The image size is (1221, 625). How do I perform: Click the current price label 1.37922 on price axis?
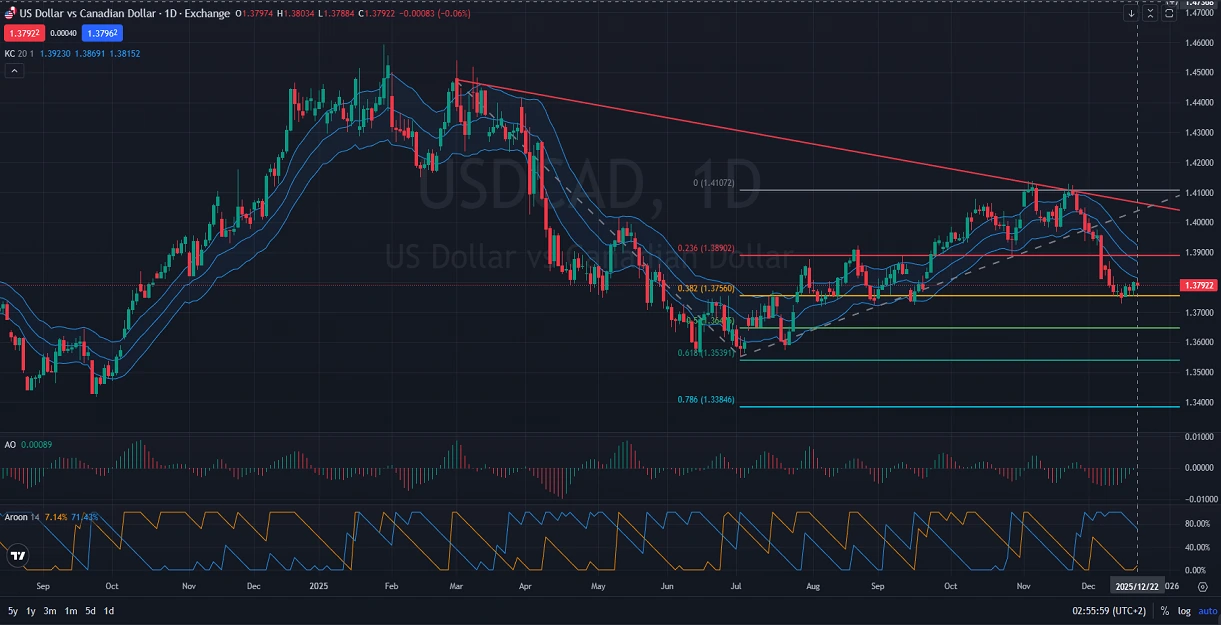tap(1198, 285)
